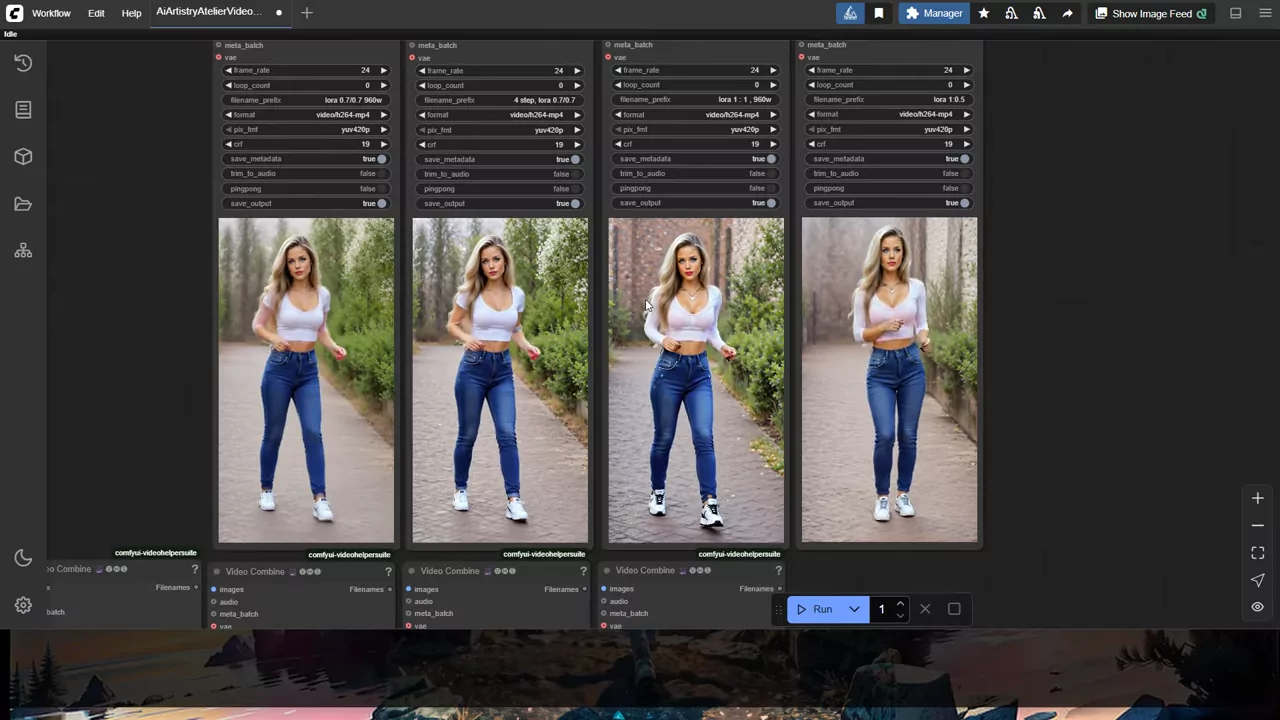Click the first vacuum unload-models icon
Viewport: 1280px width, 720px height.
[1011, 13]
